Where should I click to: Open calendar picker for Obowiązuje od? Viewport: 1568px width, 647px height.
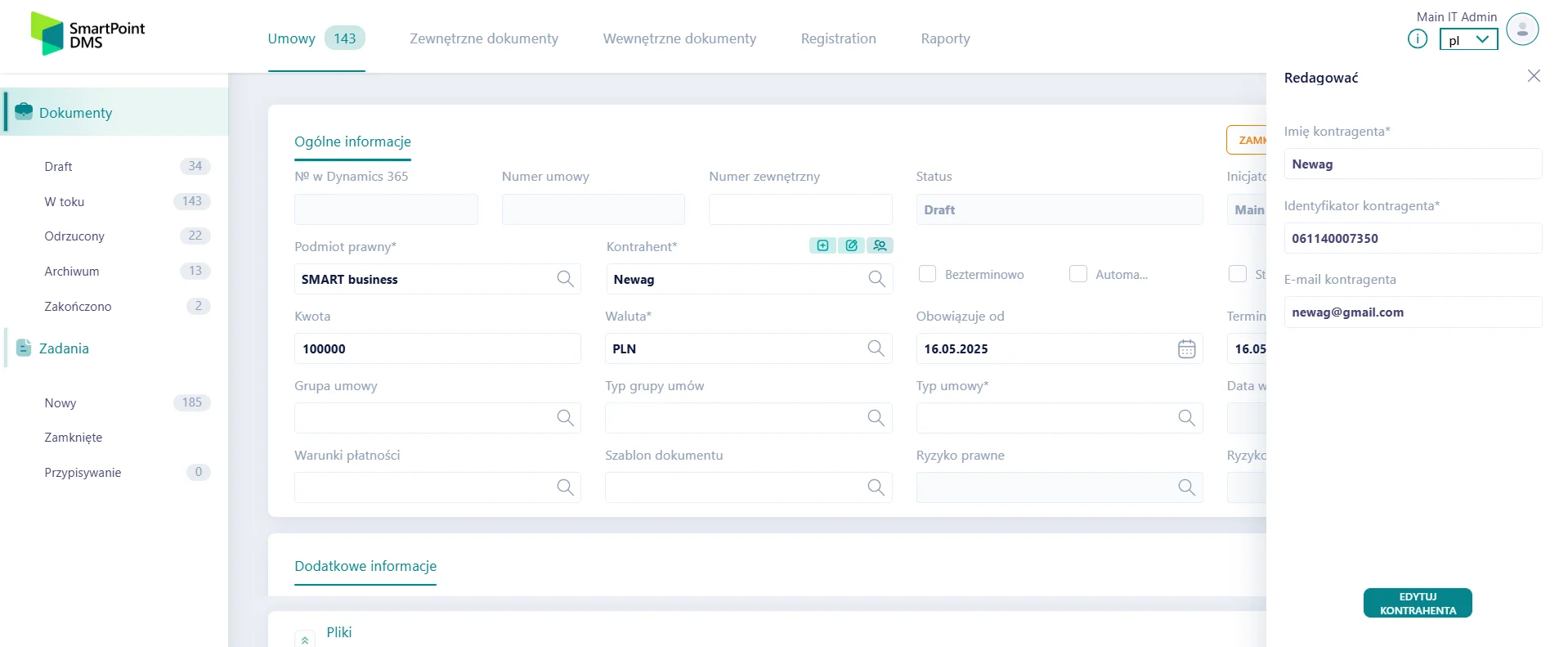[x=1186, y=348]
